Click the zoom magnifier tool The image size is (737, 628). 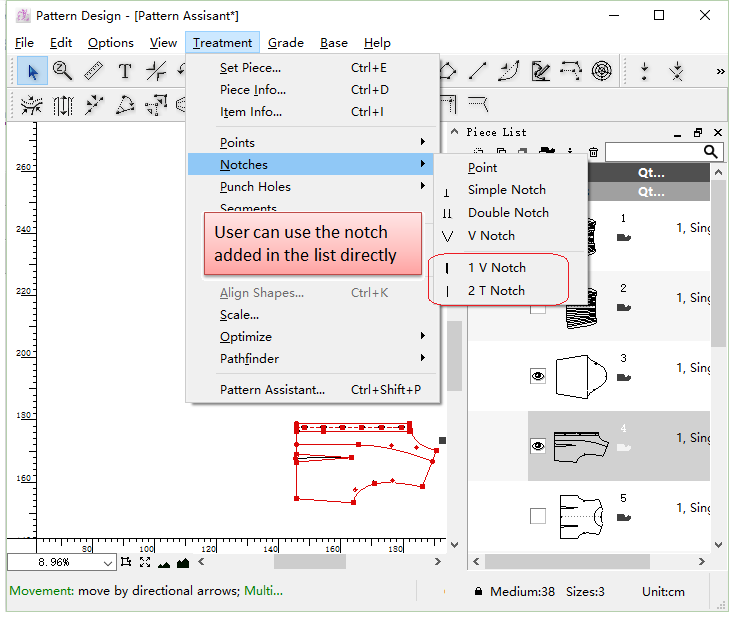[62, 71]
